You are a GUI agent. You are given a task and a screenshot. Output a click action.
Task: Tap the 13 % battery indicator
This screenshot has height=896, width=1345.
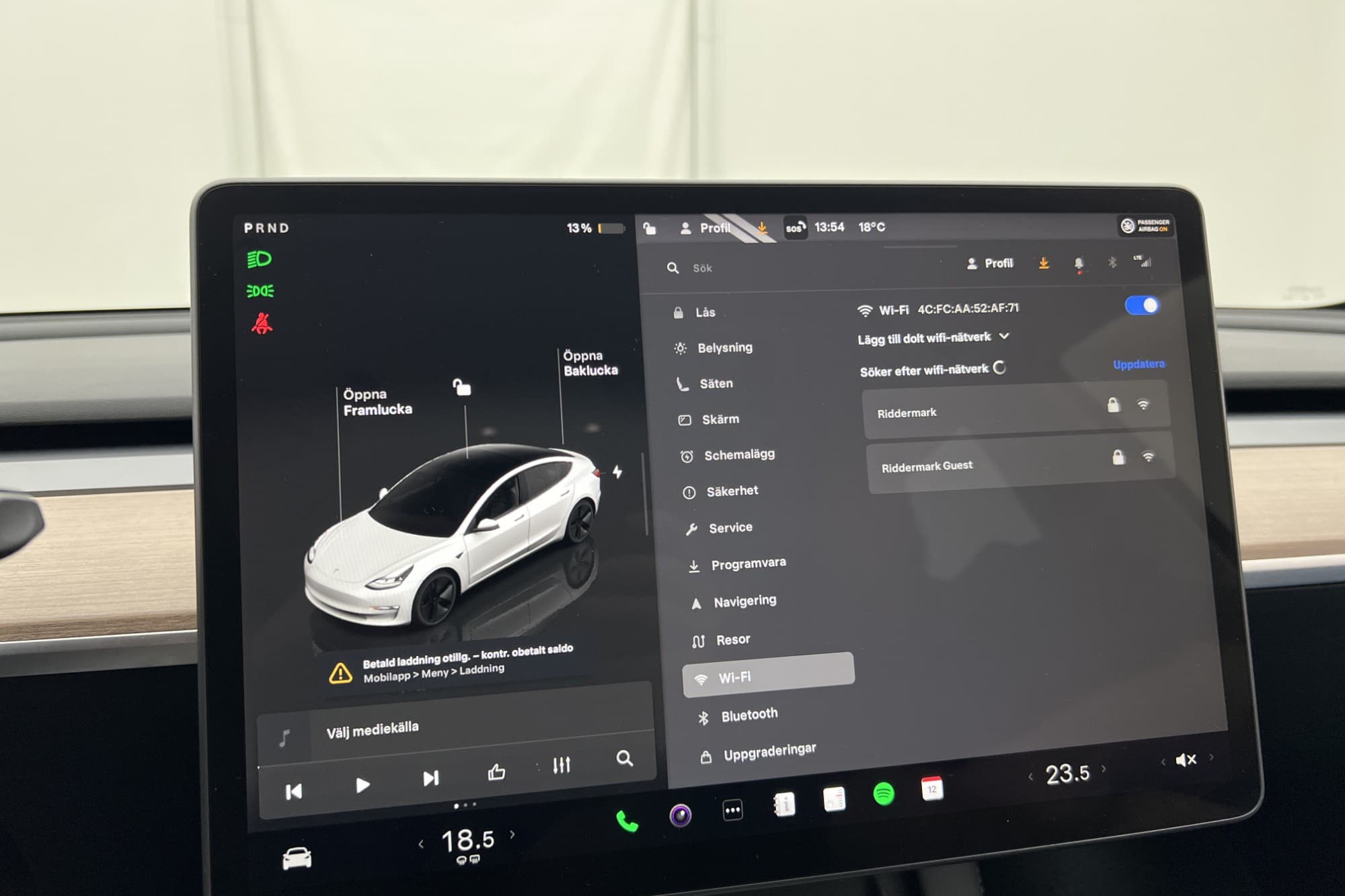coord(596,229)
